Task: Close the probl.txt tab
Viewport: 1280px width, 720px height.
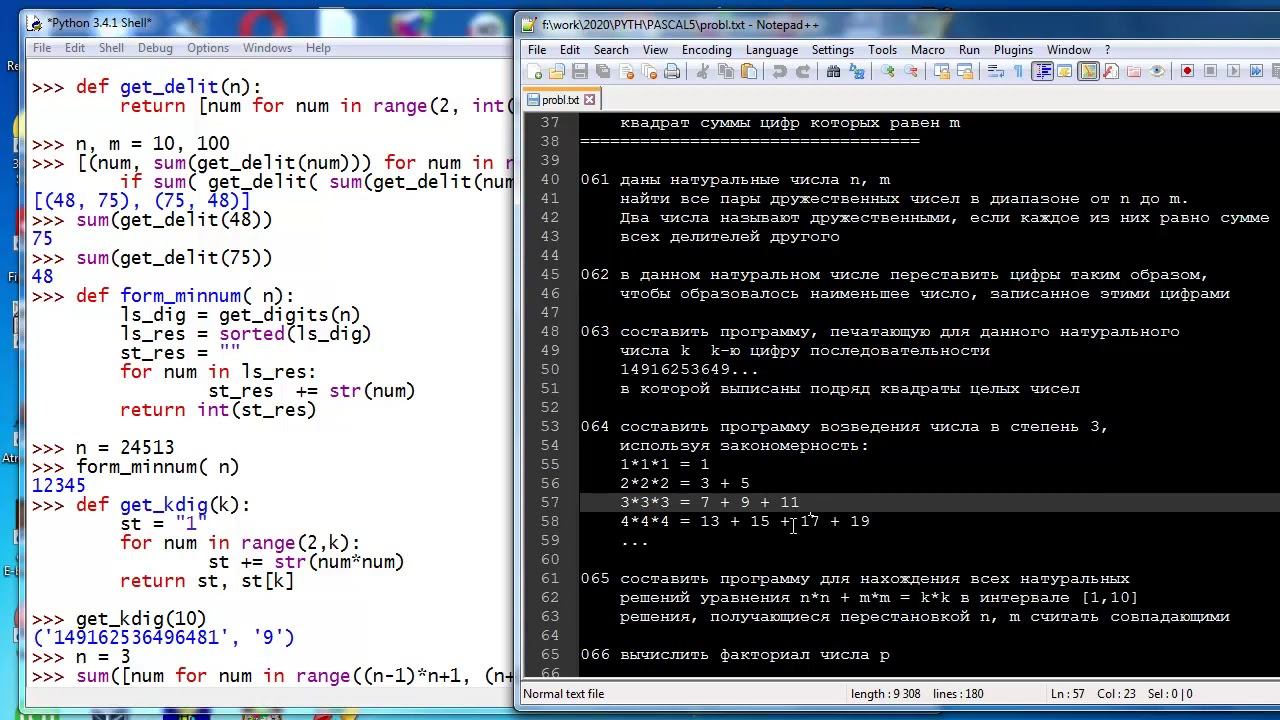Action: tap(590, 99)
